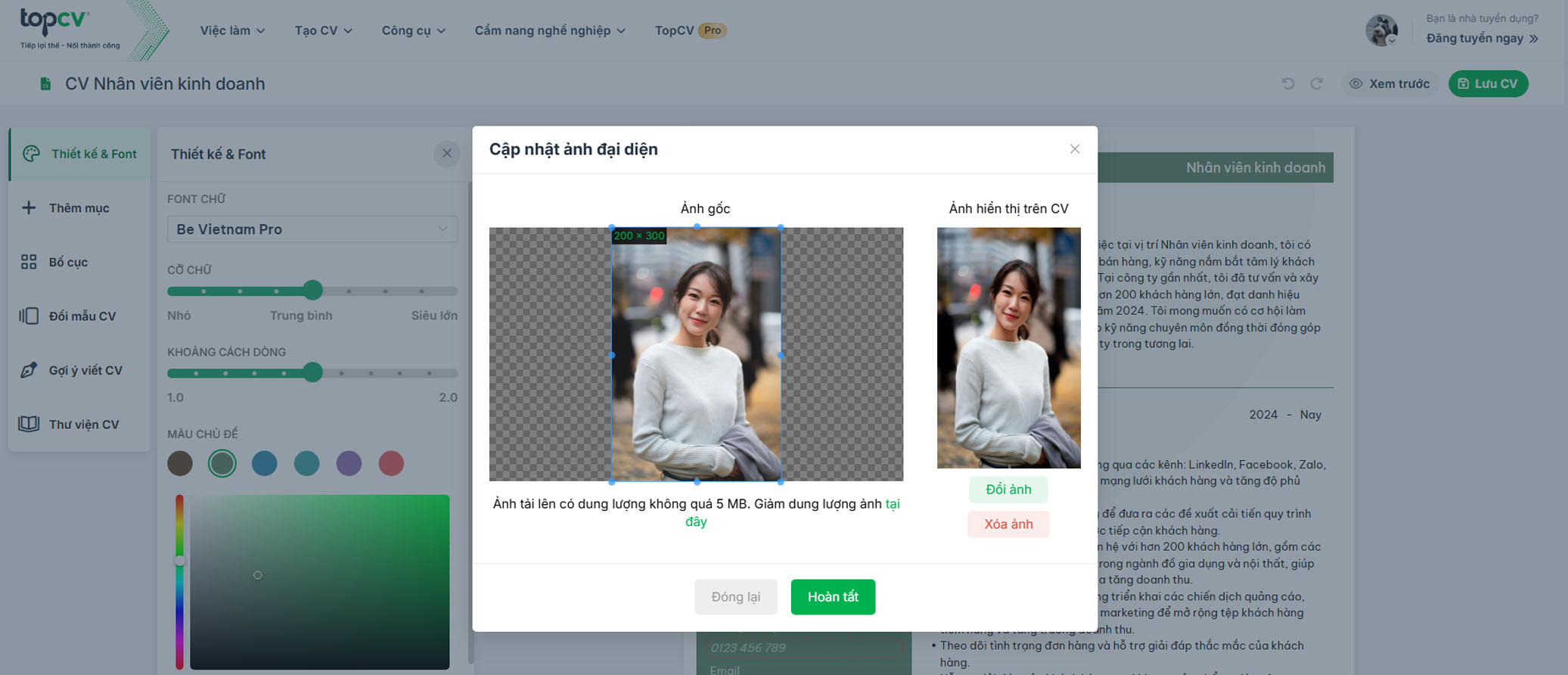Click inside the green color picker area
Image resolution: width=1568 pixels, height=675 pixels.
[319, 581]
